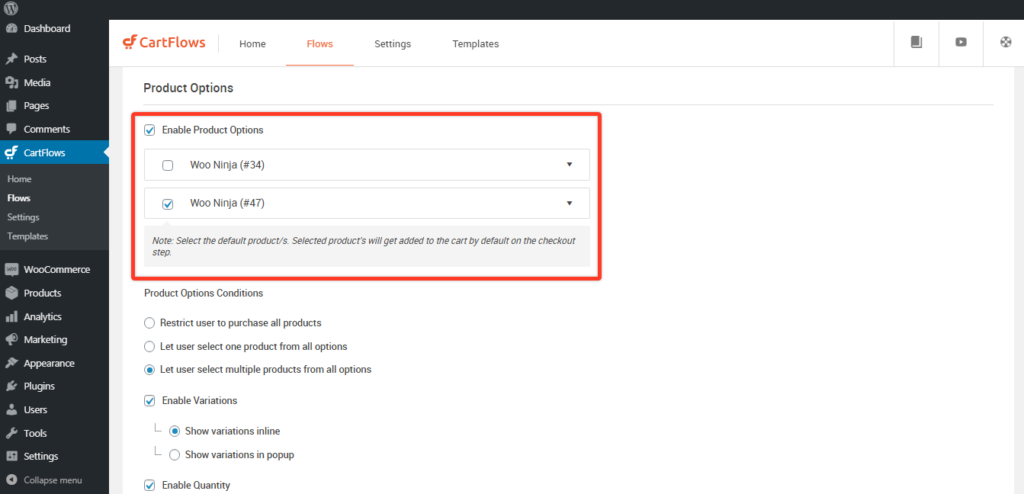This screenshot has width=1024, height=494.
Task: Open WooCommerce in the admin menu
Action: (x=57, y=269)
